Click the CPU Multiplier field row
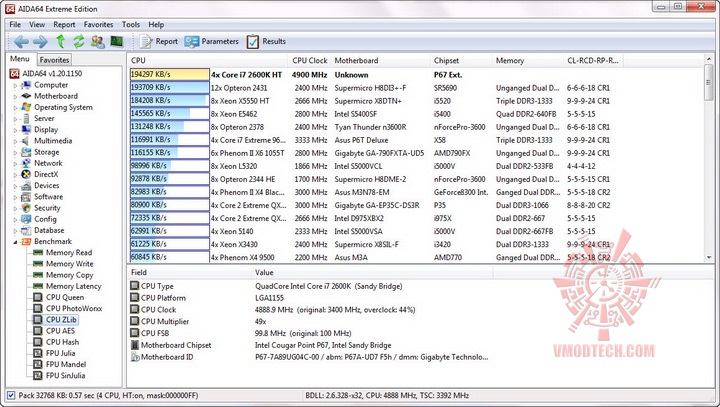Image resolution: width=720 pixels, height=407 pixels. [x=309, y=322]
